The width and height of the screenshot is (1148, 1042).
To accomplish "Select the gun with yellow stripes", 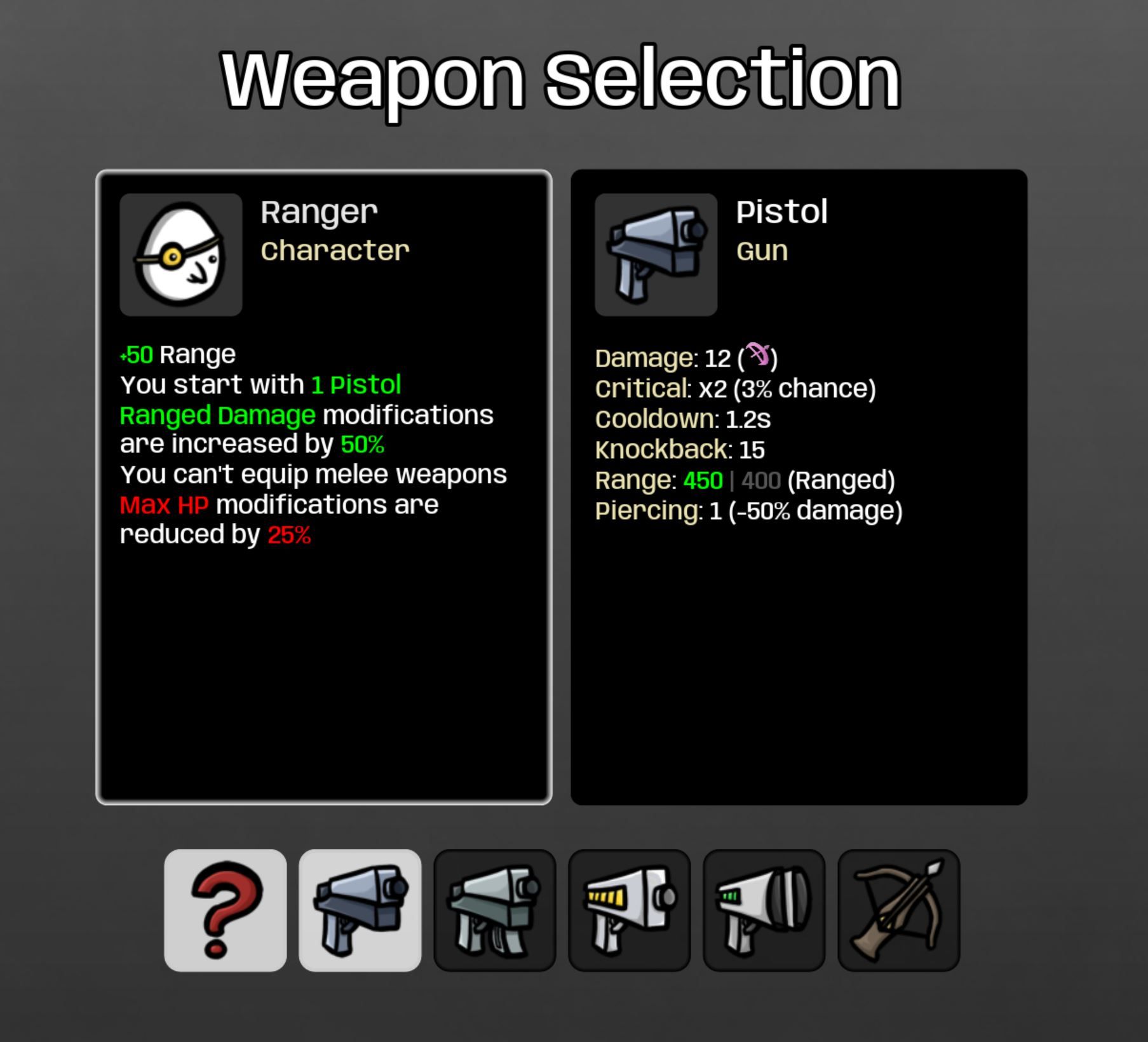I will pos(630,910).
